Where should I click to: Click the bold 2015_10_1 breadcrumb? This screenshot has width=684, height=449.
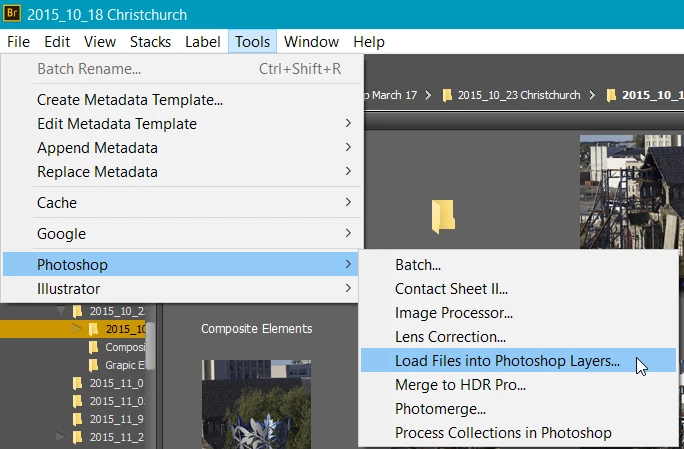pyautogui.click(x=645, y=95)
